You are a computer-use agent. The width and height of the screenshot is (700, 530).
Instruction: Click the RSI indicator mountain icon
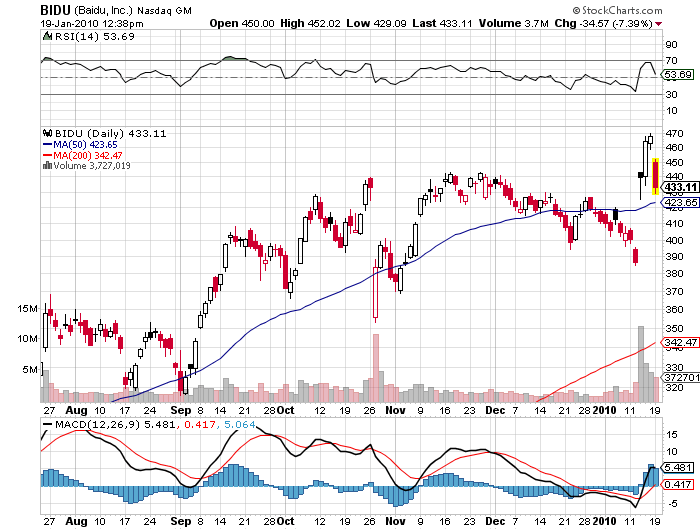47,36
